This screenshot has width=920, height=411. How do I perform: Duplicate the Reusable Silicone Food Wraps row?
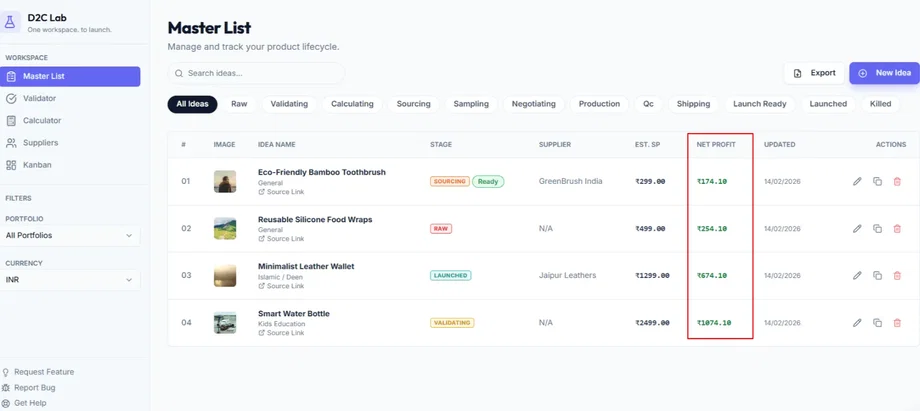pyautogui.click(x=877, y=228)
